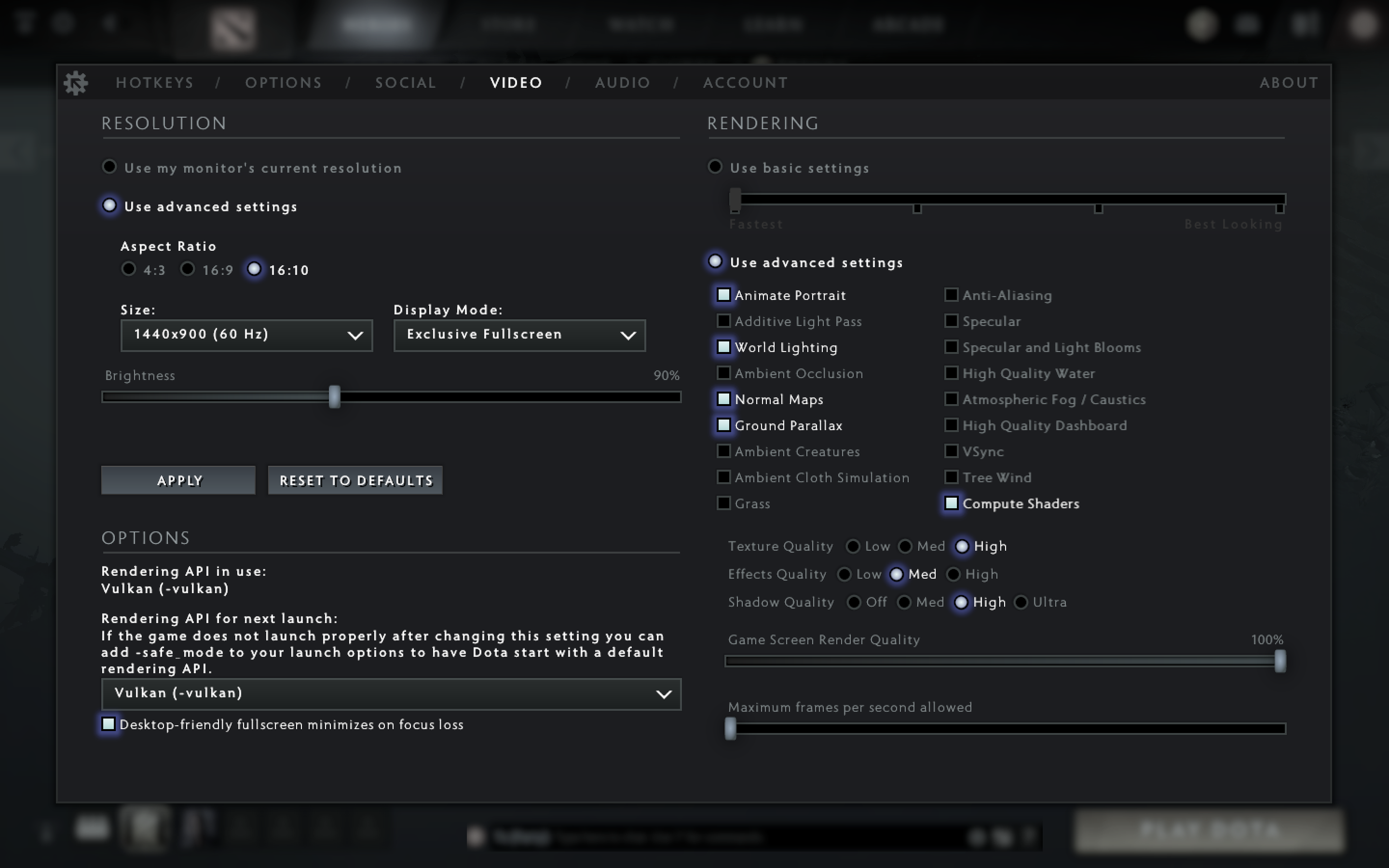
Task: Toggle the Ambient Occlusion checkbox on
Action: [x=723, y=373]
